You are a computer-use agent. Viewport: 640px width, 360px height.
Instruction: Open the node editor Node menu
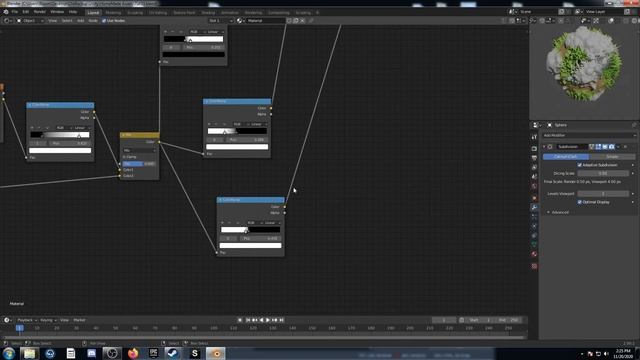tap(93, 20)
